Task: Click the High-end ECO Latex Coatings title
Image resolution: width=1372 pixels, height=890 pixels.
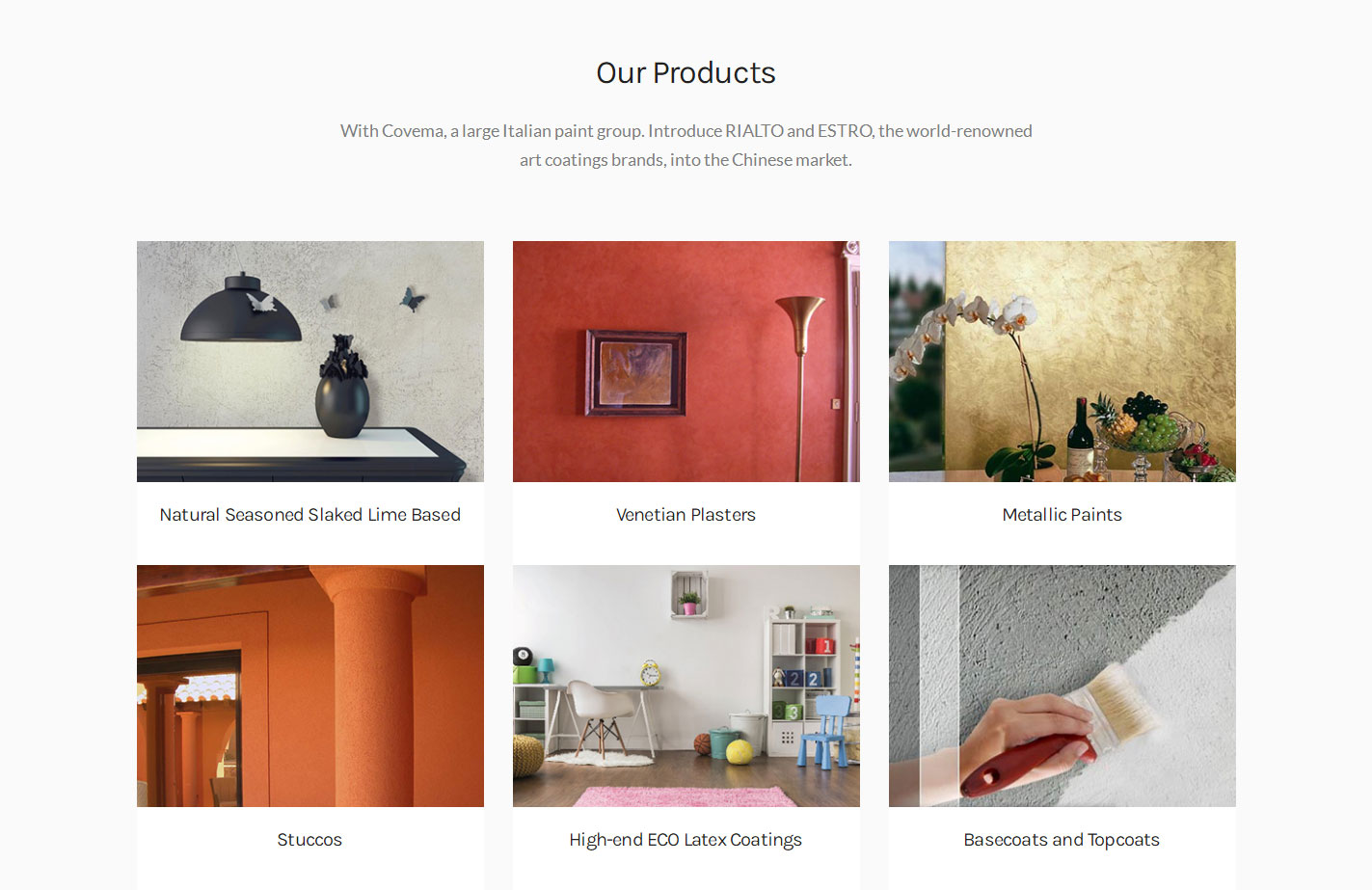Action: click(686, 840)
